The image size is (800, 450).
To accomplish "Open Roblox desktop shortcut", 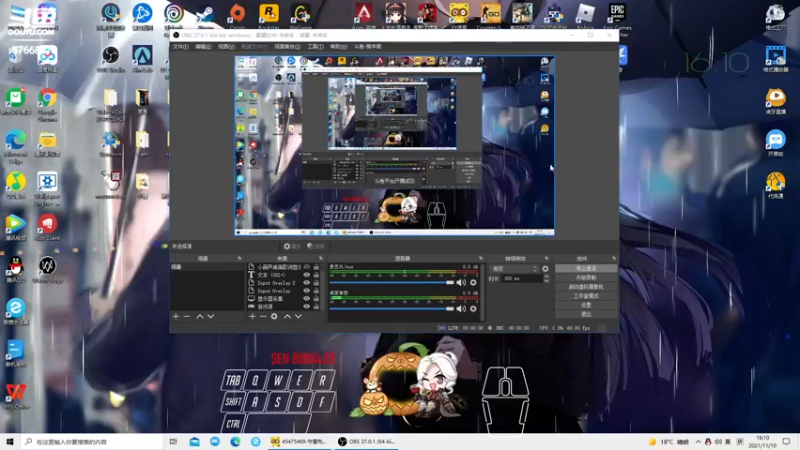I will click(585, 16).
